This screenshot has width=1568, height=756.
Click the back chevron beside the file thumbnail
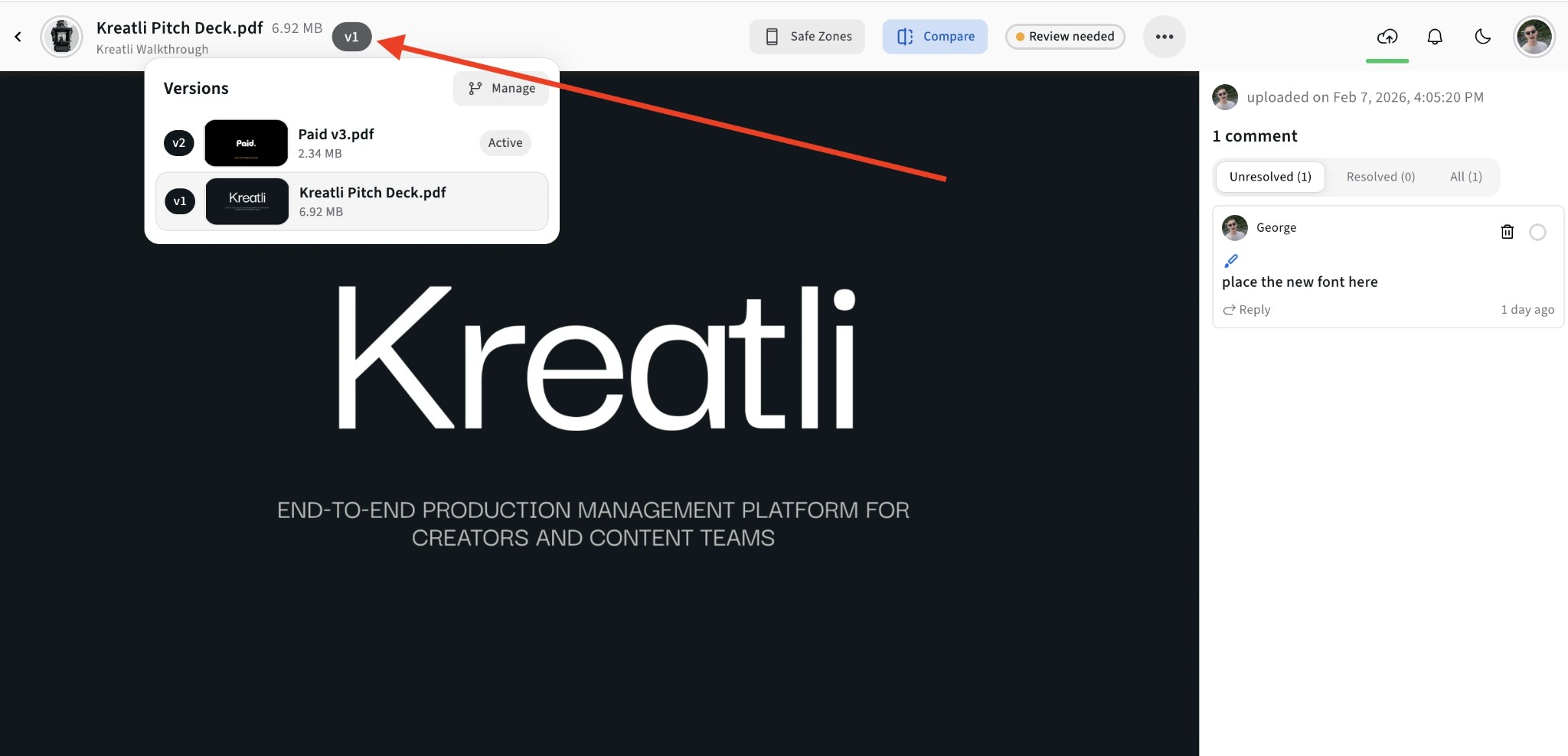(x=18, y=36)
